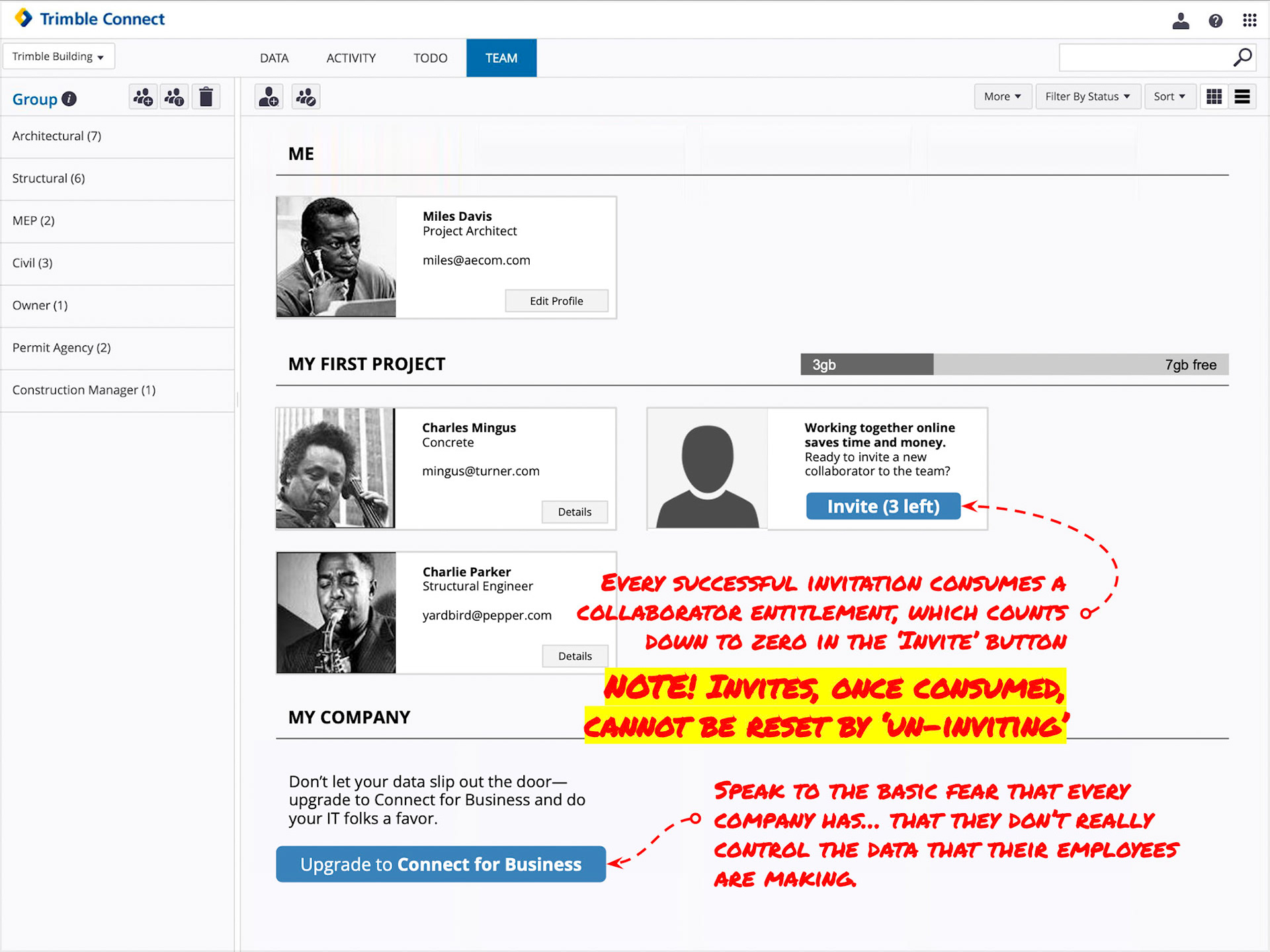Click the rename group icon
1270x952 pixels.
tap(175, 97)
